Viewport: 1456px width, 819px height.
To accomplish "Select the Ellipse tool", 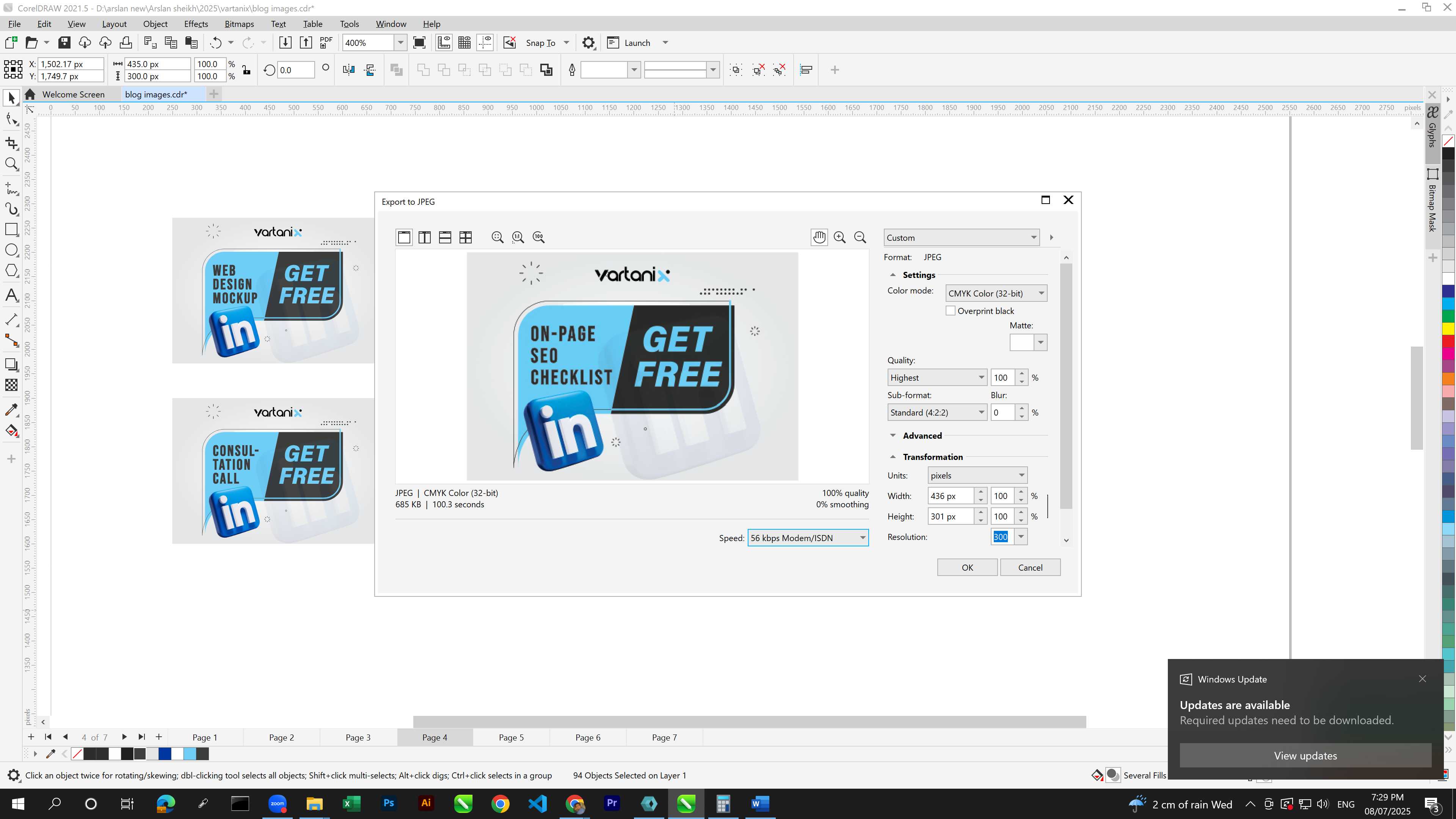I will (x=11, y=250).
